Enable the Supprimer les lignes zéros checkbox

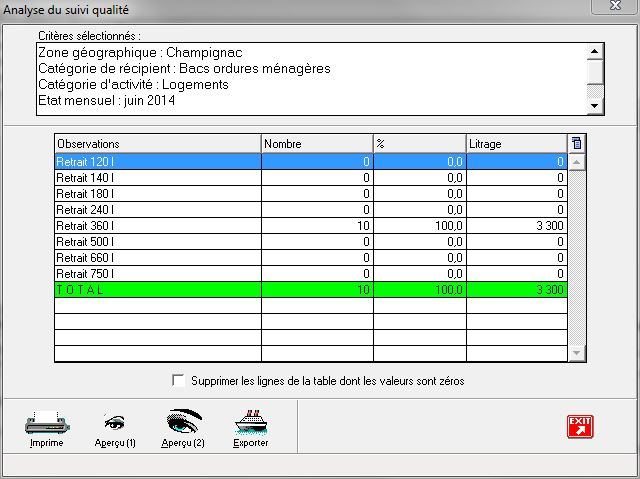(x=179, y=381)
